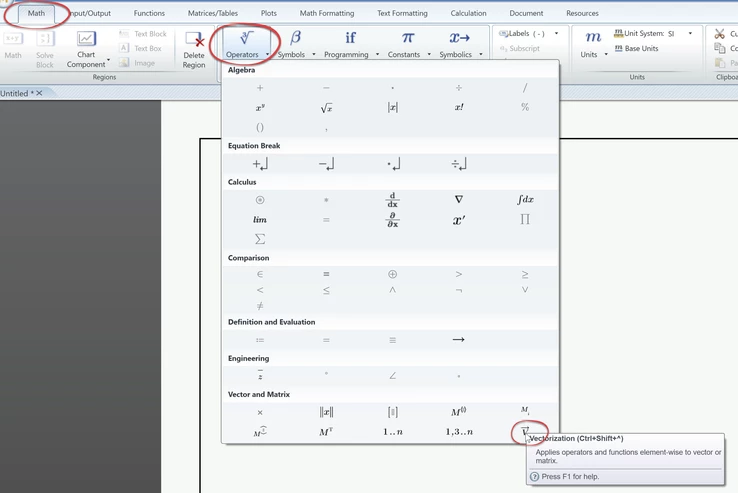Image resolution: width=738 pixels, height=493 pixels.
Task: Toggle the Subscript option
Action: (x=519, y=48)
